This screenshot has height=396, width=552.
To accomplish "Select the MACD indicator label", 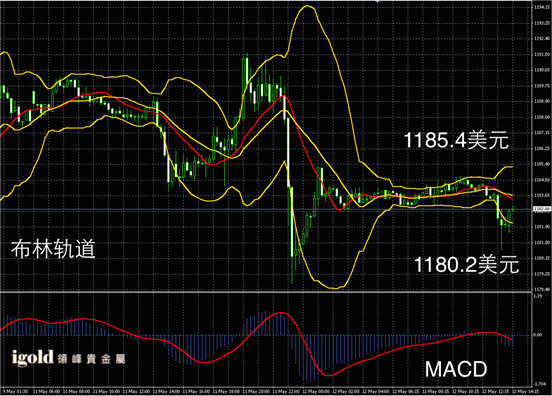I will [x=456, y=369].
